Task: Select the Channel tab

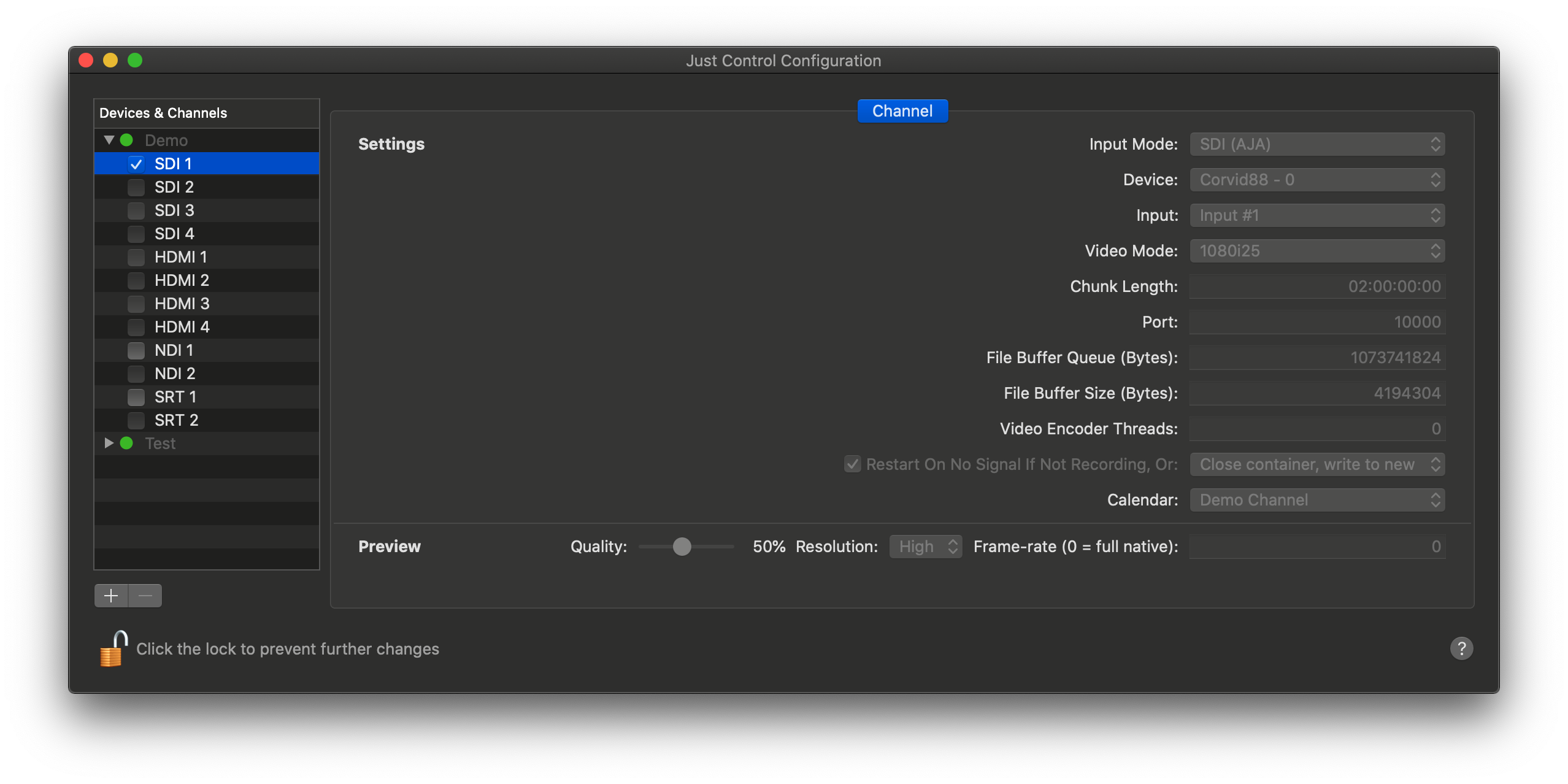Action: pos(902,111)
